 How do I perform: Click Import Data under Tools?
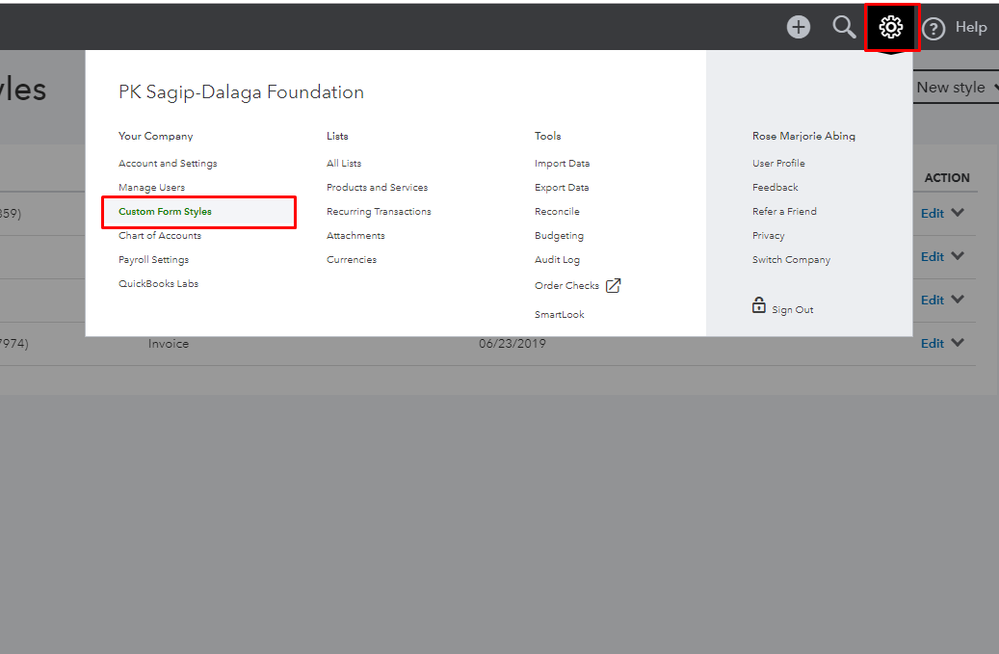point(561,164)
